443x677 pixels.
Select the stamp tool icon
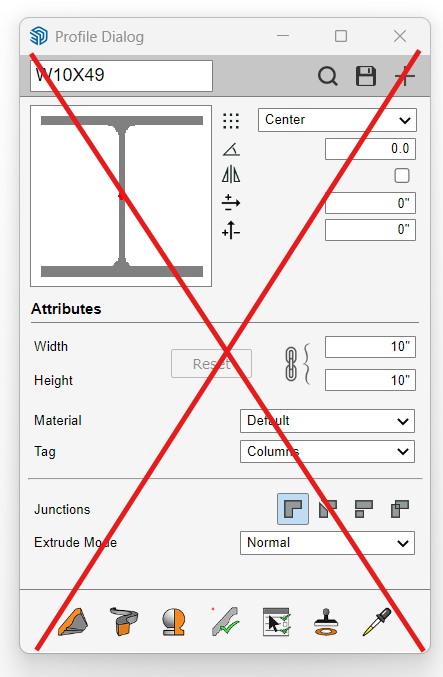[x=326, y=622]
